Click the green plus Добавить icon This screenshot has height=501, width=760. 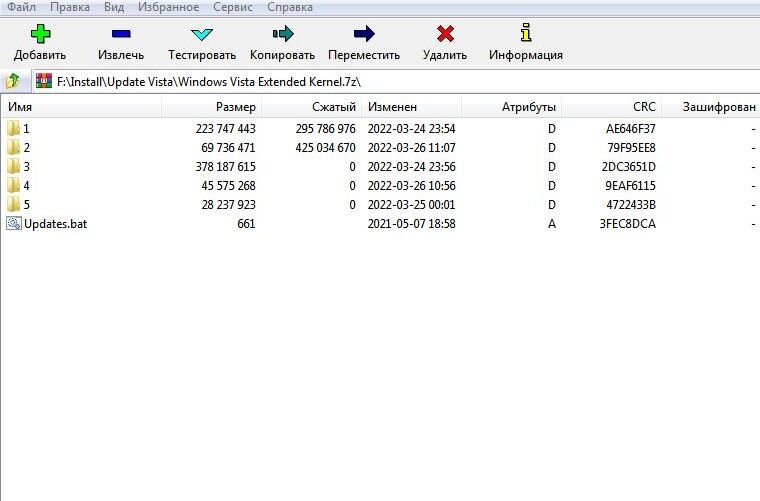(40, 33)
